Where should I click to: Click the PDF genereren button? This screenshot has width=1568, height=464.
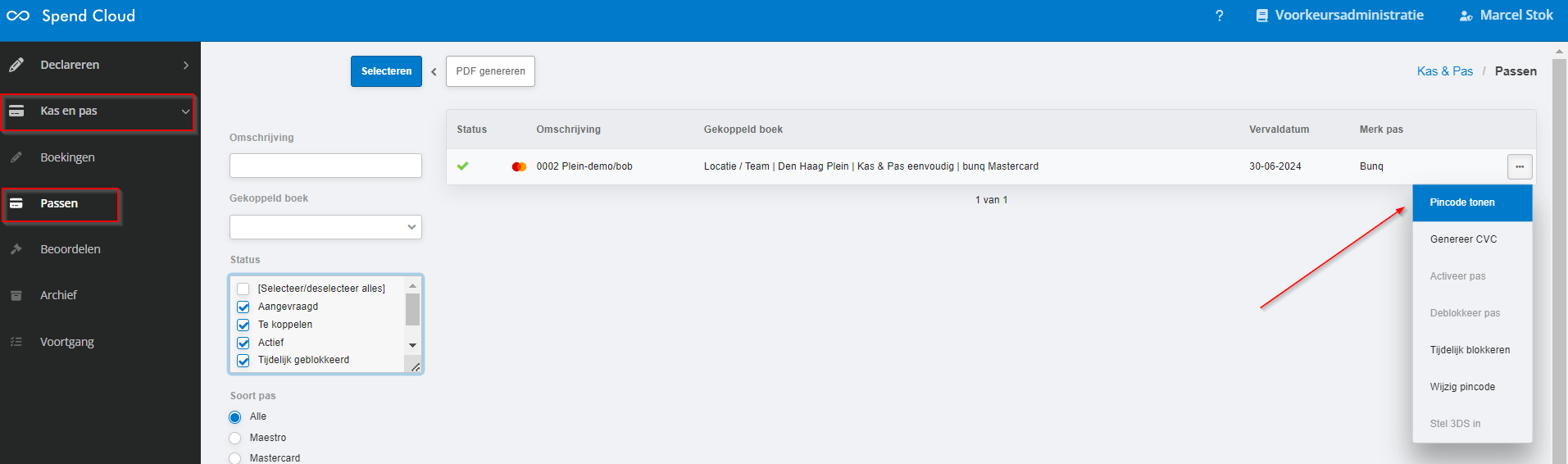(x=490, y=71)
